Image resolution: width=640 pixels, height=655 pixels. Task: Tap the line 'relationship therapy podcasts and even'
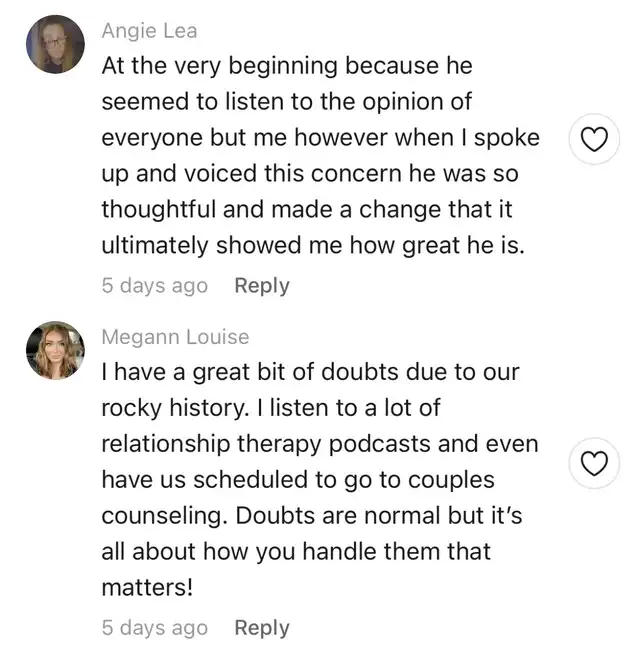(320, 444)
